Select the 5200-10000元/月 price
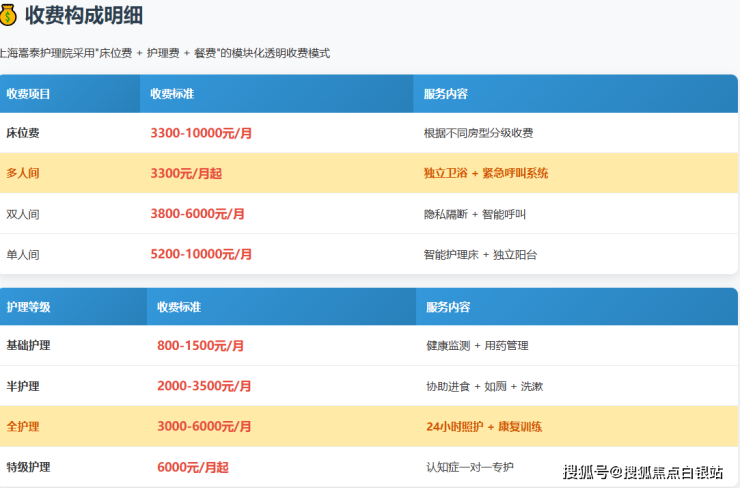Screen dimensions: 740x488 (197, 254)
